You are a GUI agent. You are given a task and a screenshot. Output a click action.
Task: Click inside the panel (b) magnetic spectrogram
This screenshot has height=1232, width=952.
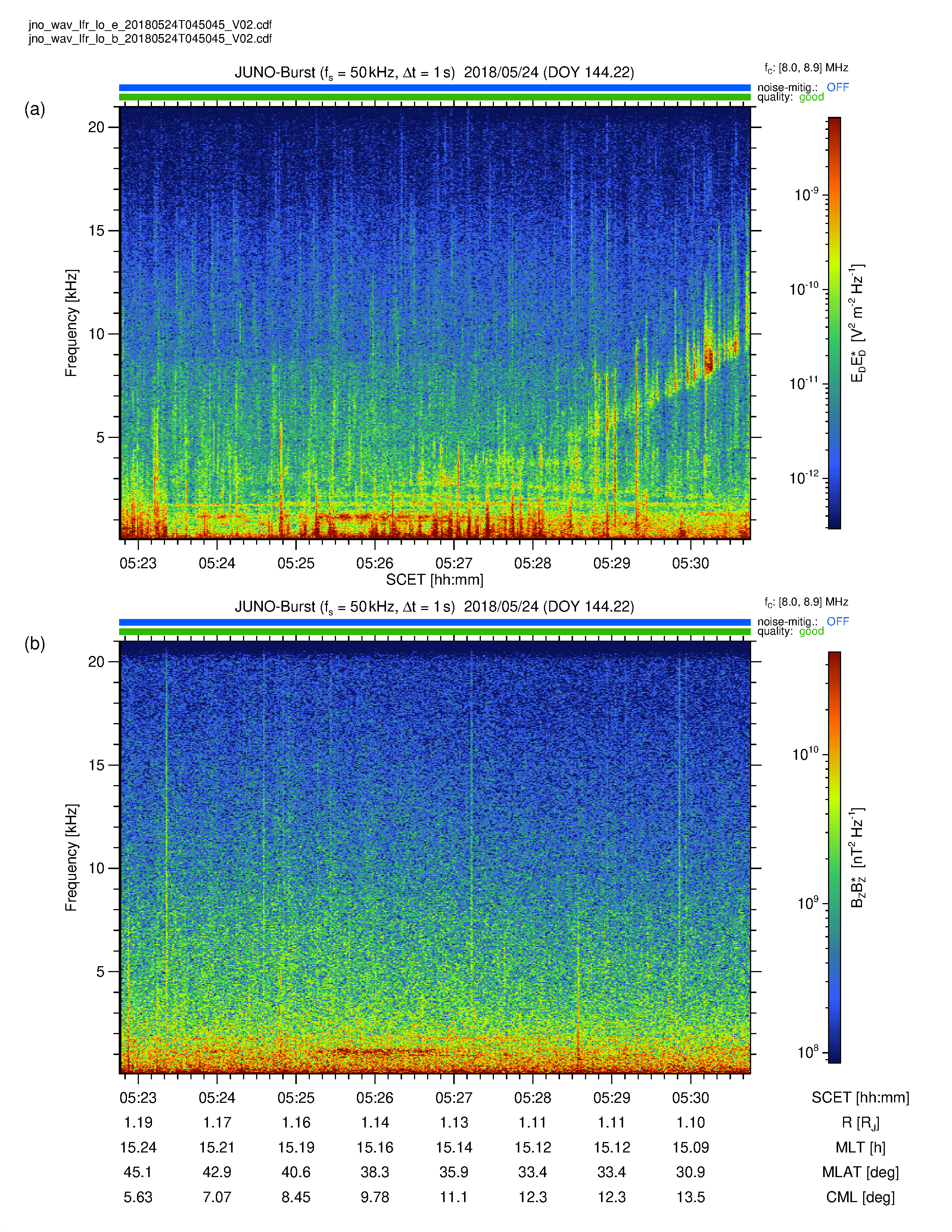435,858
